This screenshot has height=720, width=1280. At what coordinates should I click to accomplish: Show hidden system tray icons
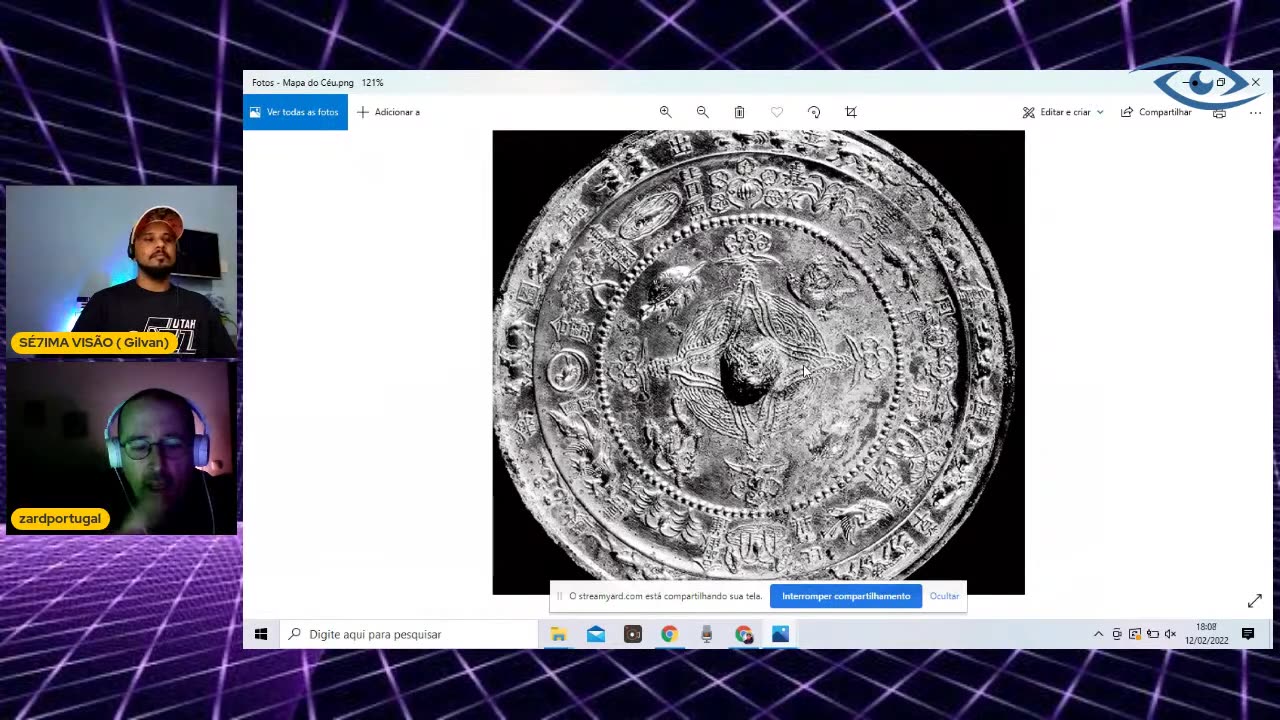(1098, 634)
